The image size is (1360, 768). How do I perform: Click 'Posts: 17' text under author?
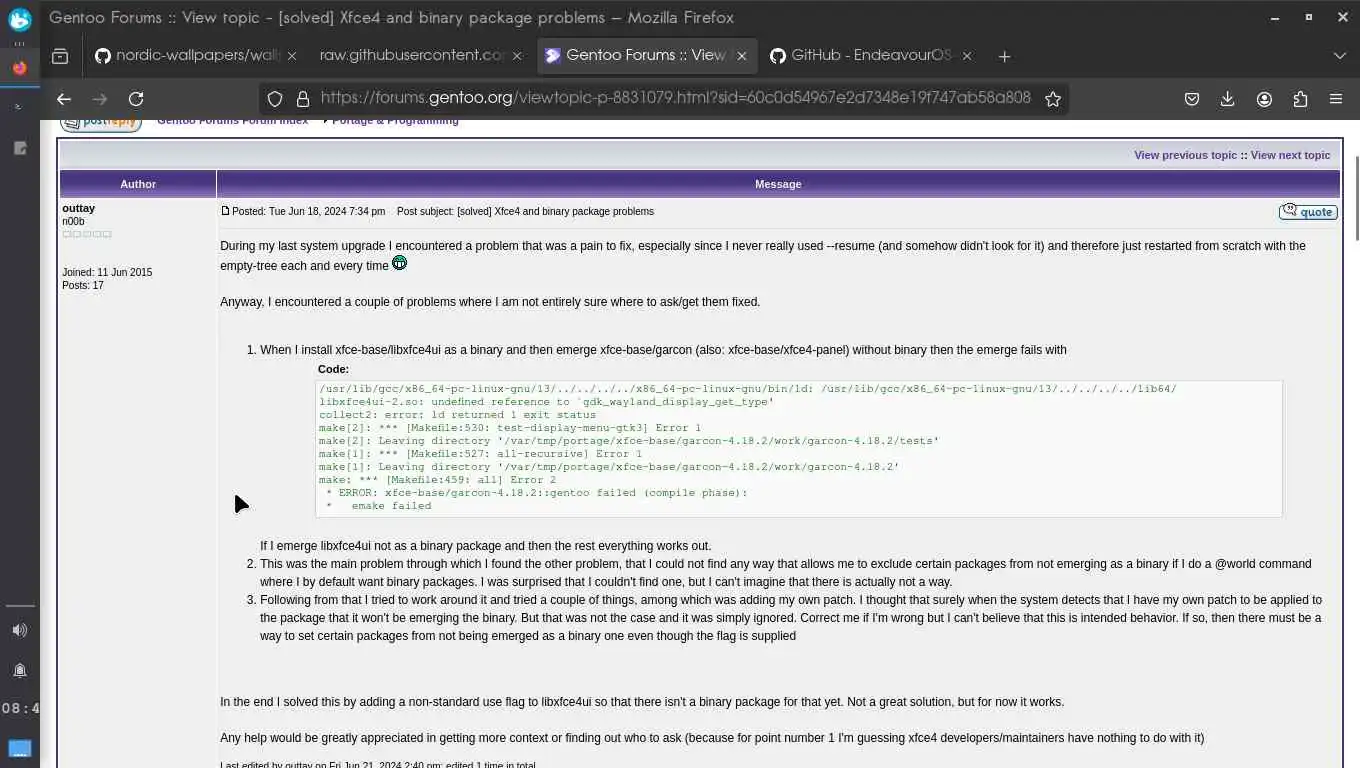[x=83, y=285]
